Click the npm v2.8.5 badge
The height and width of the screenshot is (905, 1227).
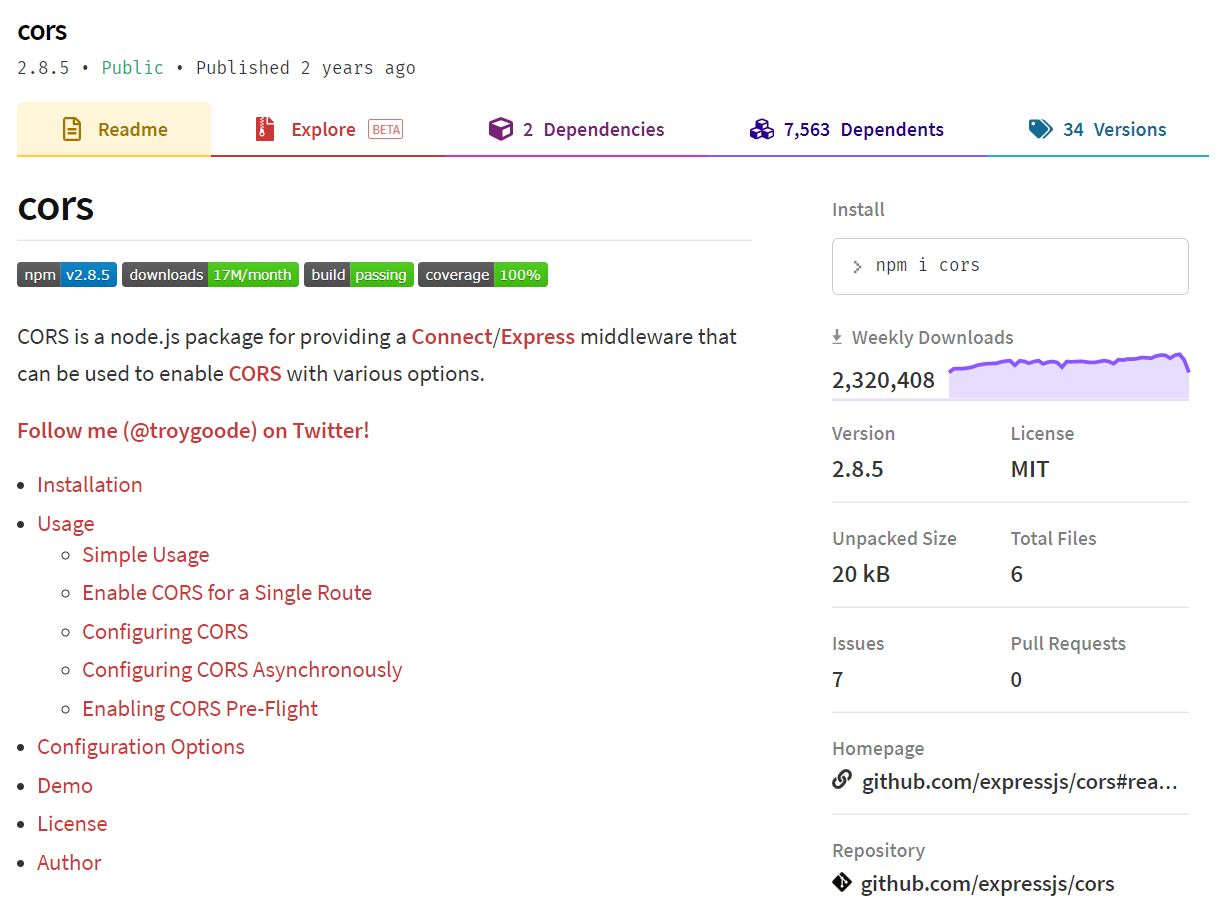(67, 275)
